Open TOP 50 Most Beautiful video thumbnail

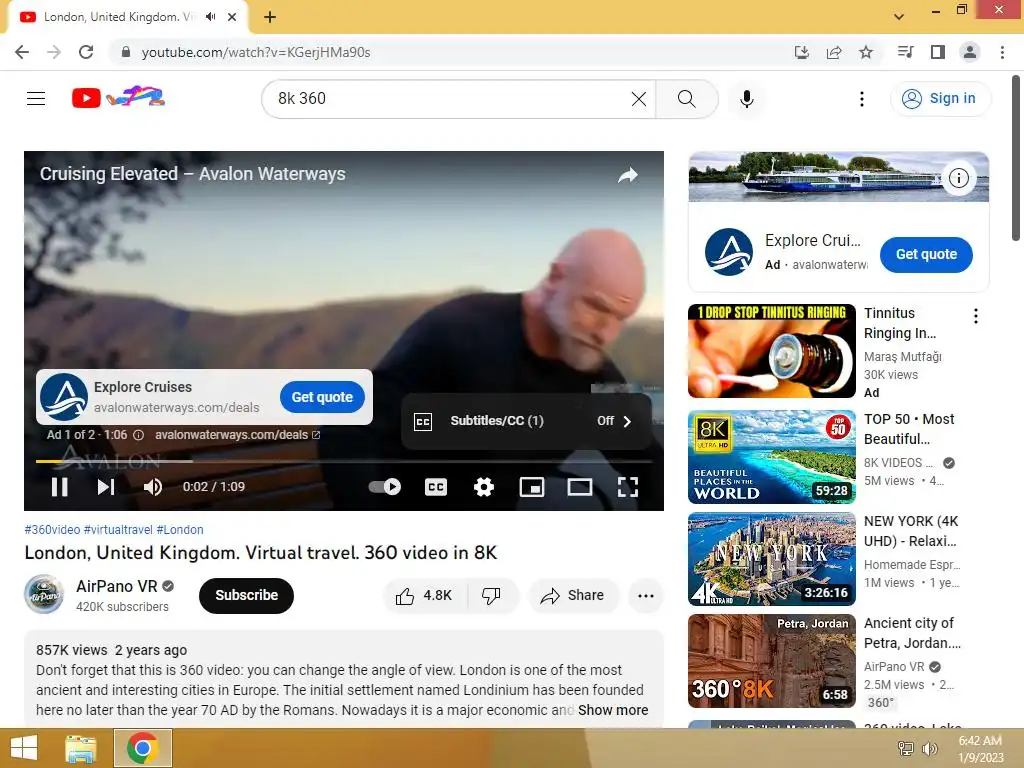click(771, 457)
